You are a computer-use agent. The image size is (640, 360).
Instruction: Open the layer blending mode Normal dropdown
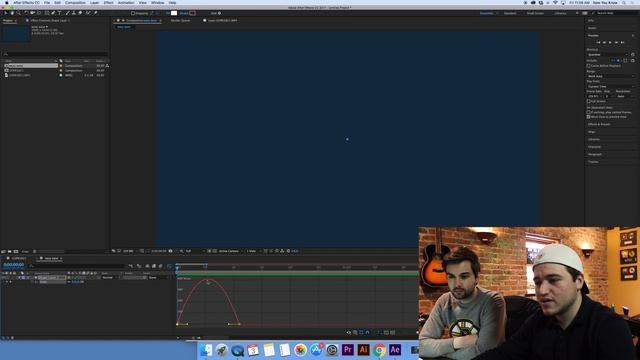pos(109,278)
